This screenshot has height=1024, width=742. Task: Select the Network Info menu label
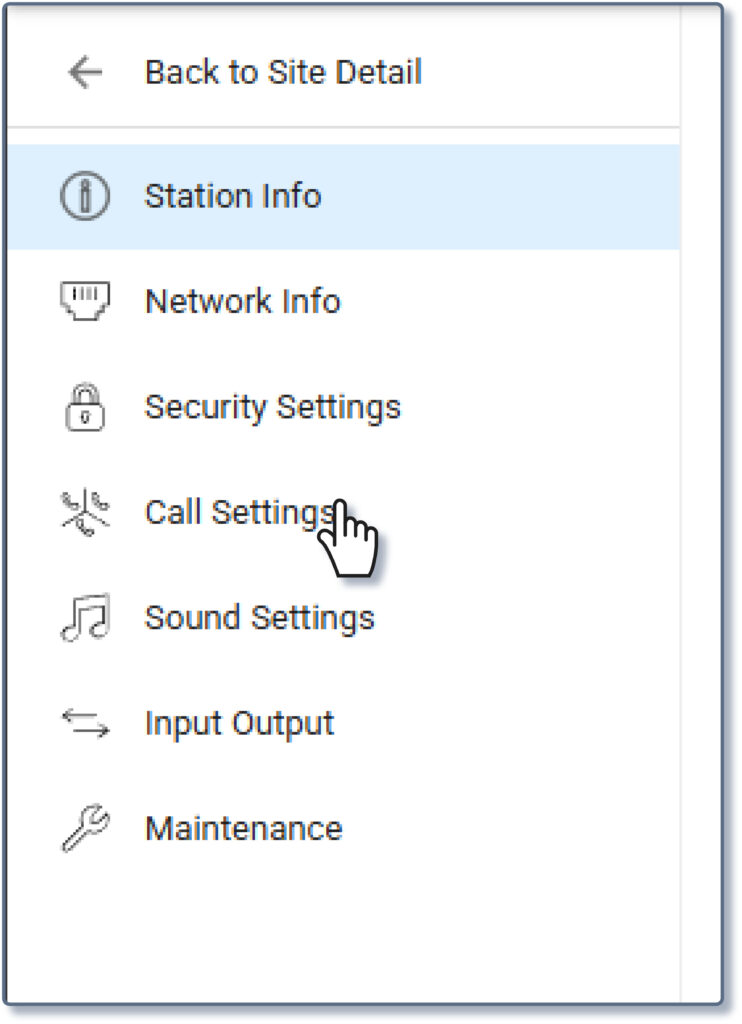point(242,301)
